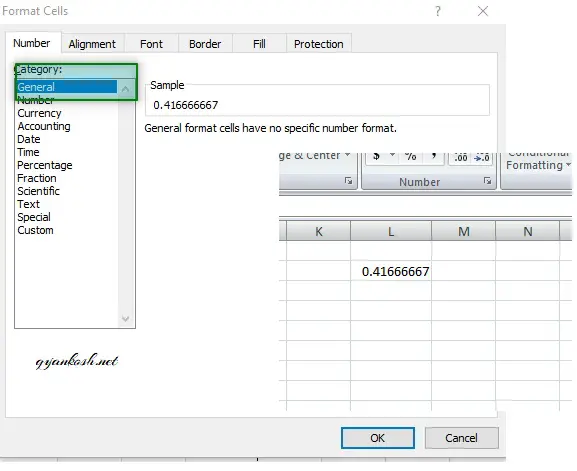Select column L header
This screenshot has width=577, height=471.
[x=391, y=232]
